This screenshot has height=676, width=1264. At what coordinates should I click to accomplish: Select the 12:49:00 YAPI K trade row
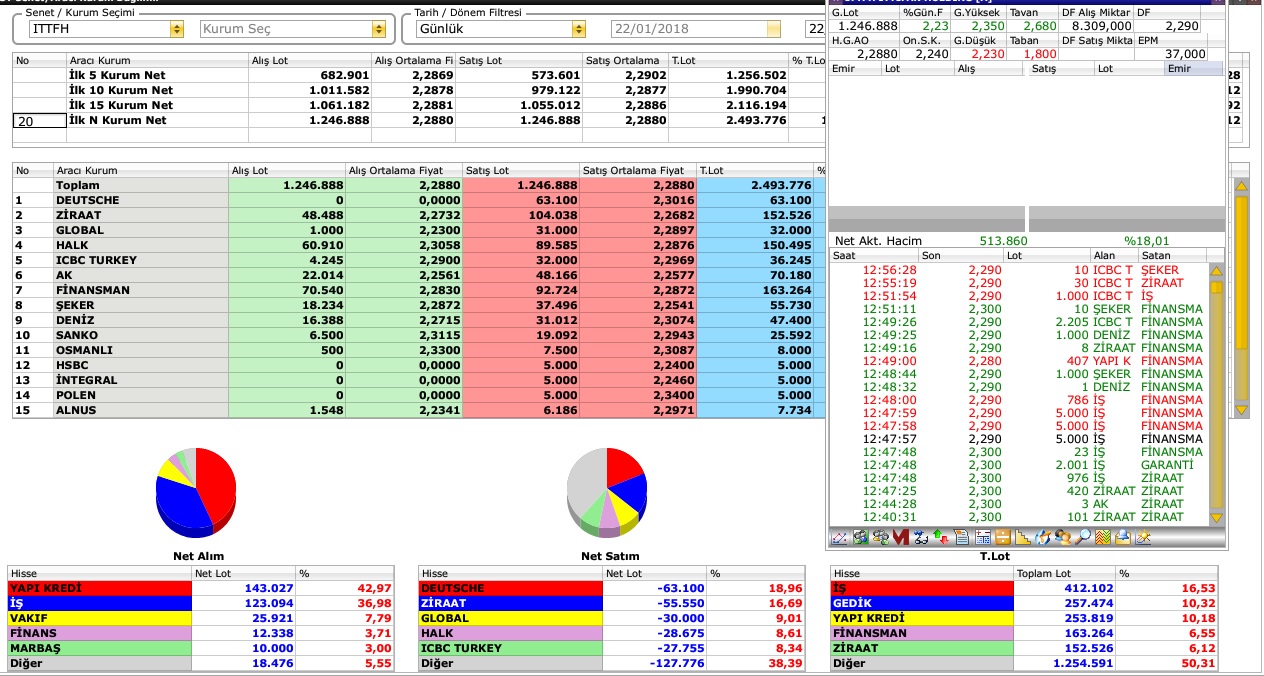click(x=1018, y=361)
